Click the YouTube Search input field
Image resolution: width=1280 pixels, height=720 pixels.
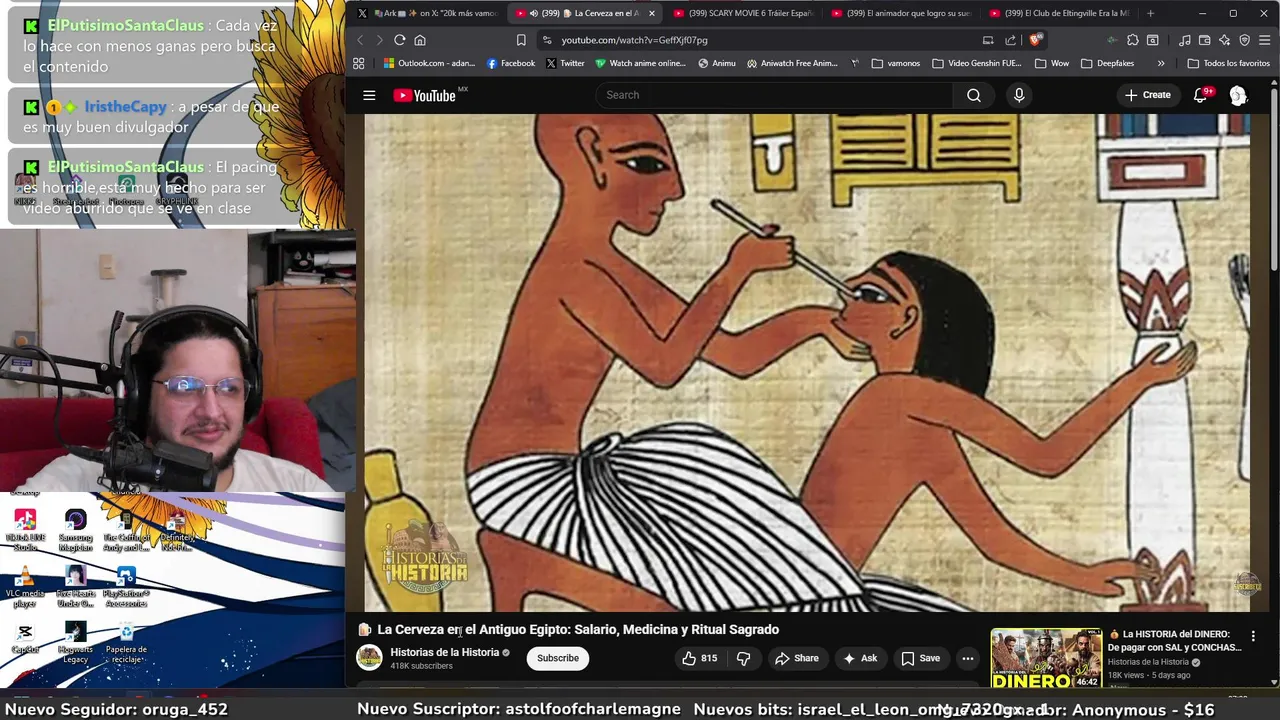tap(775, 95)
